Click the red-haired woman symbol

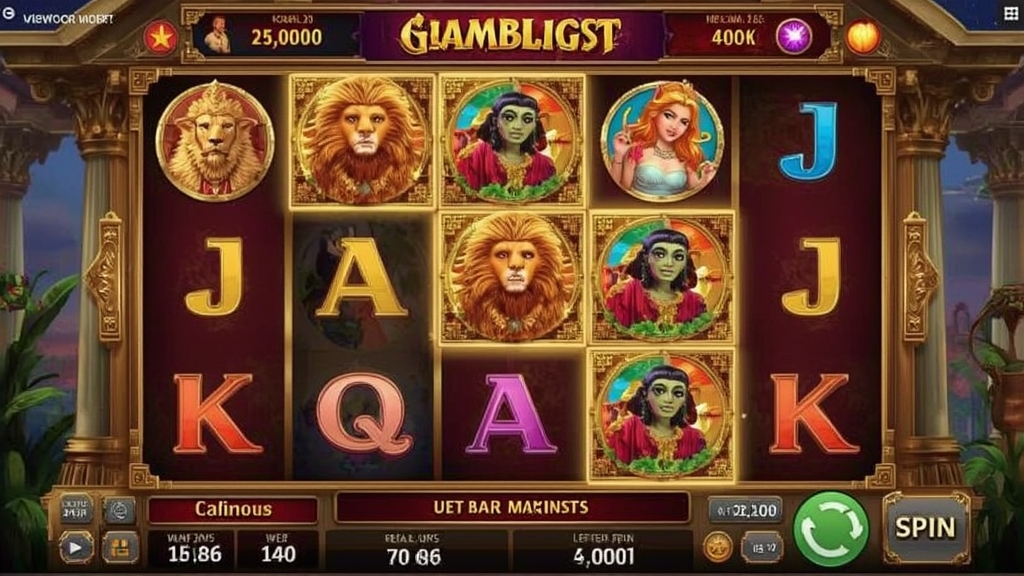pyautogui.click(x=662, y=141)
